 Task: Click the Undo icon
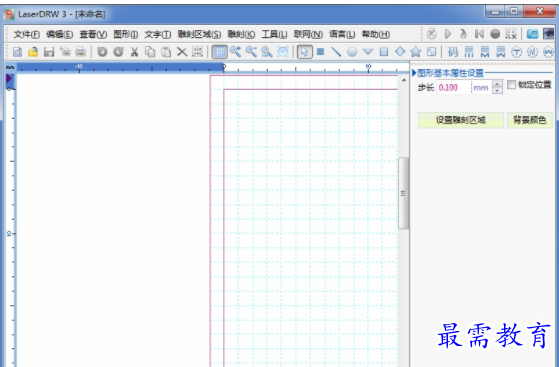tap(102, 52)
